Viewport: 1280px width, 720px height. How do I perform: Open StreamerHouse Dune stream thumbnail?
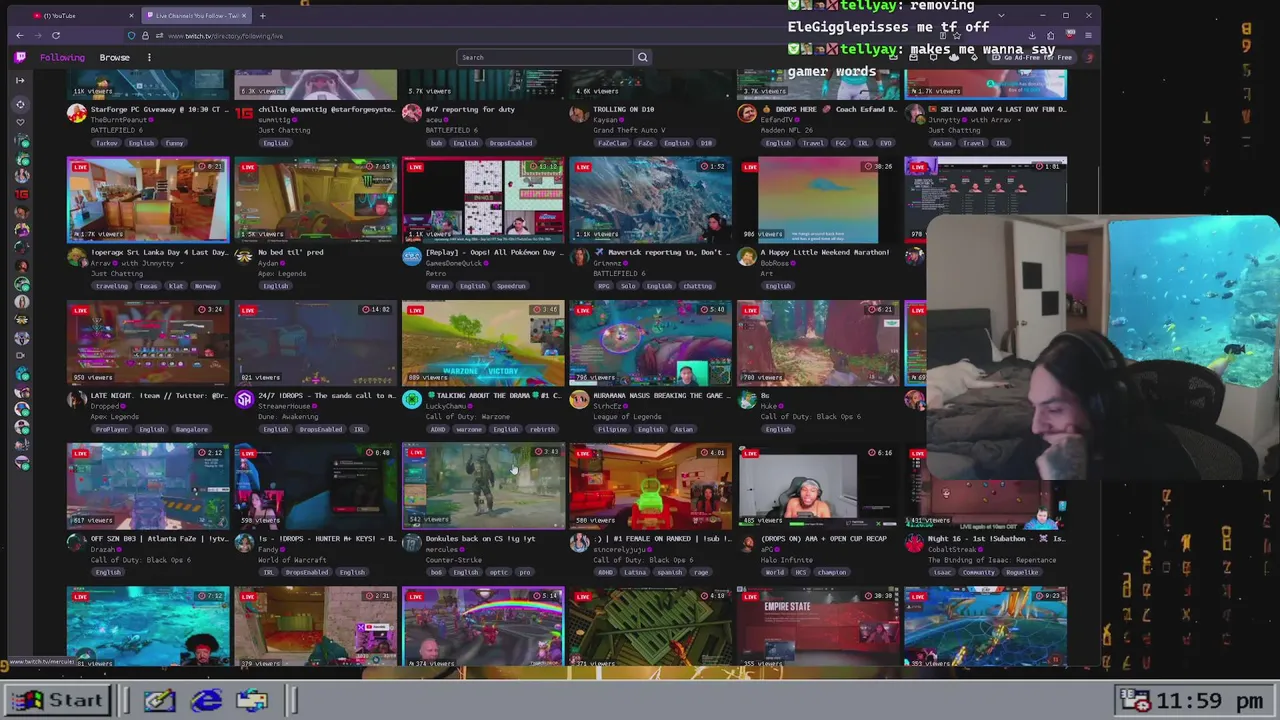point(315,342)
